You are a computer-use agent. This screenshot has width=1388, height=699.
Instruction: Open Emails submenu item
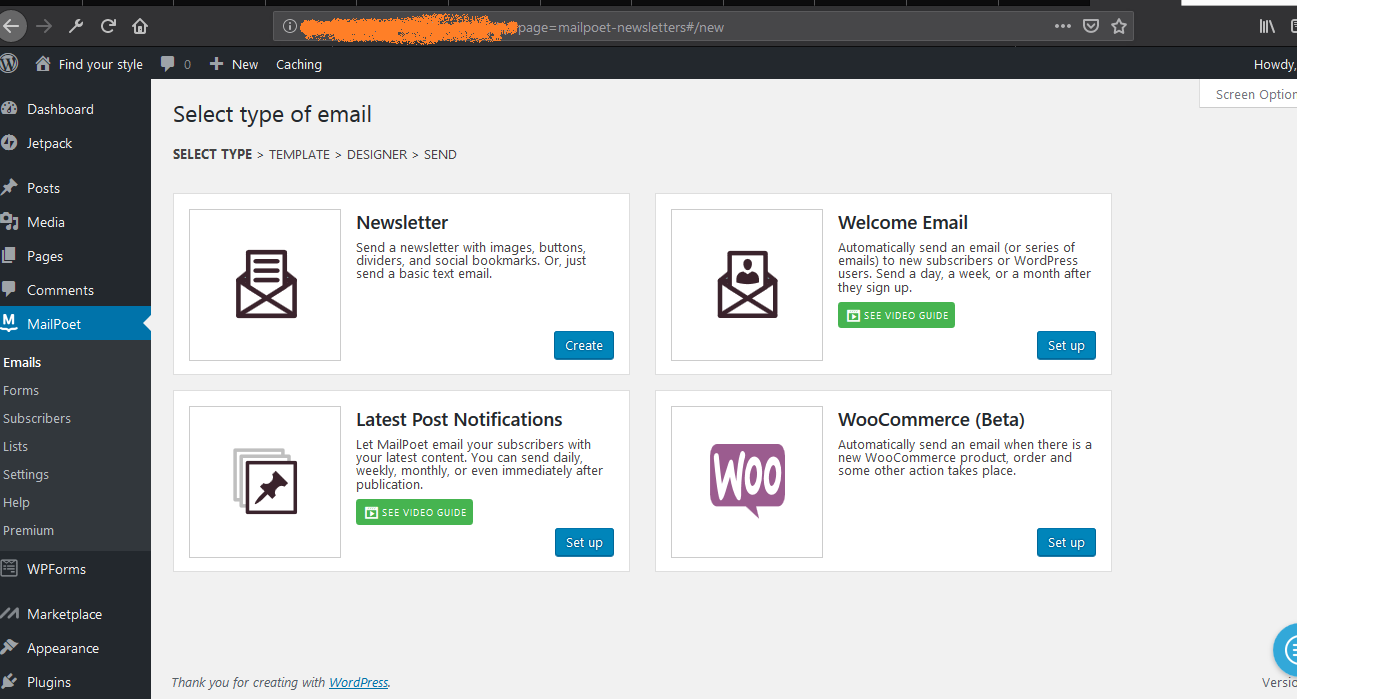click(x=22, y=362)
